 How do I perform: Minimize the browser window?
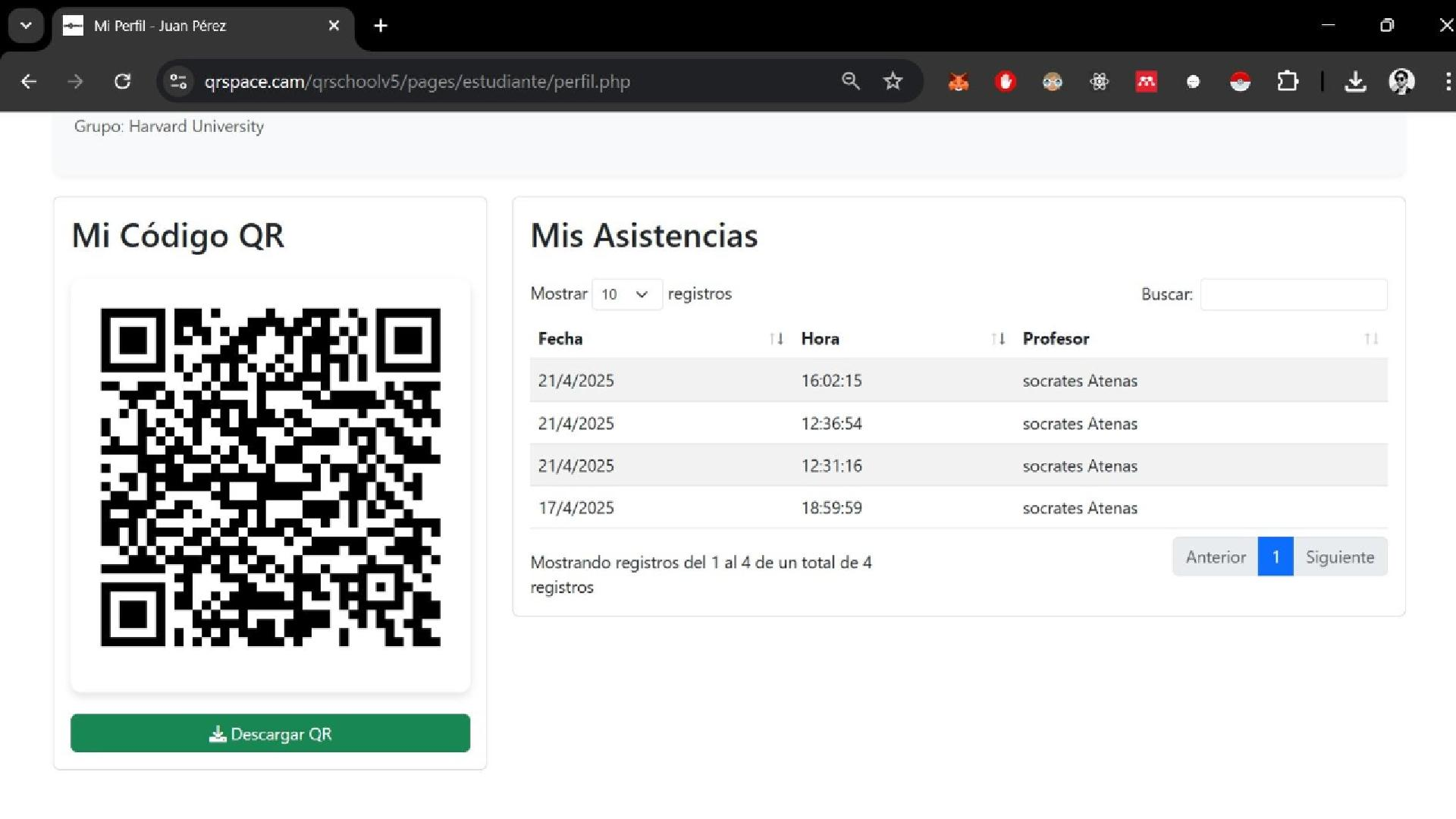point(1328,25)
